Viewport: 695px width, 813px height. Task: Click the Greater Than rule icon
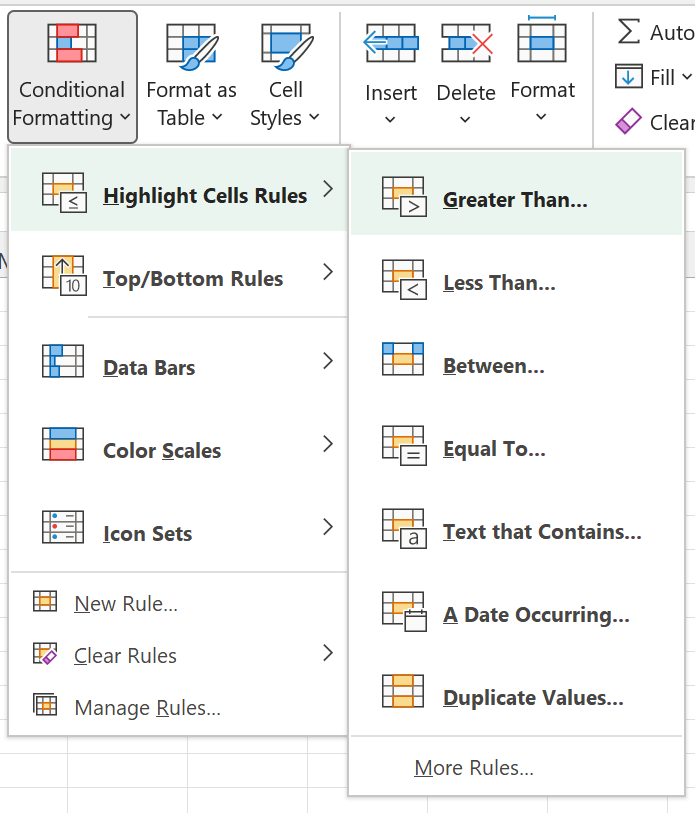coord(404,197)
